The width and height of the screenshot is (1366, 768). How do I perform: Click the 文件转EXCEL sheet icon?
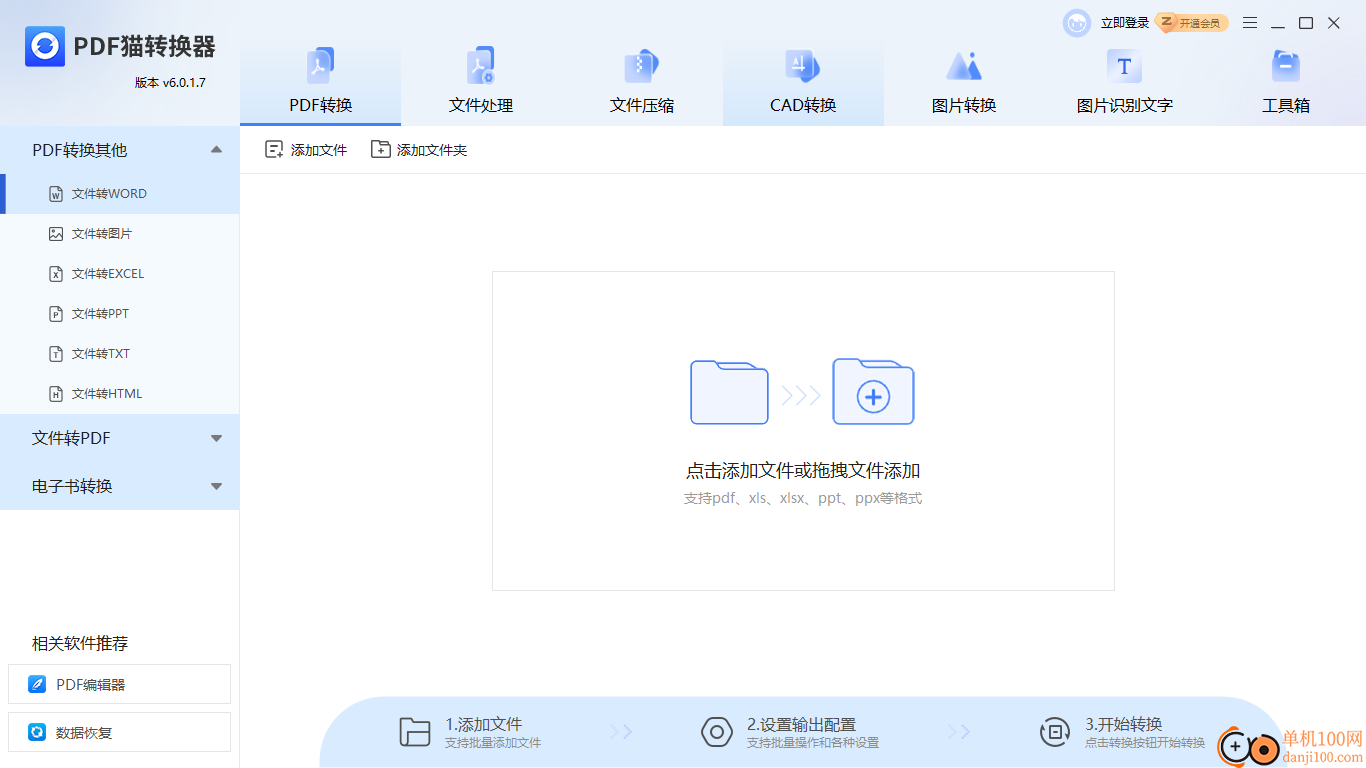point(56,274)
